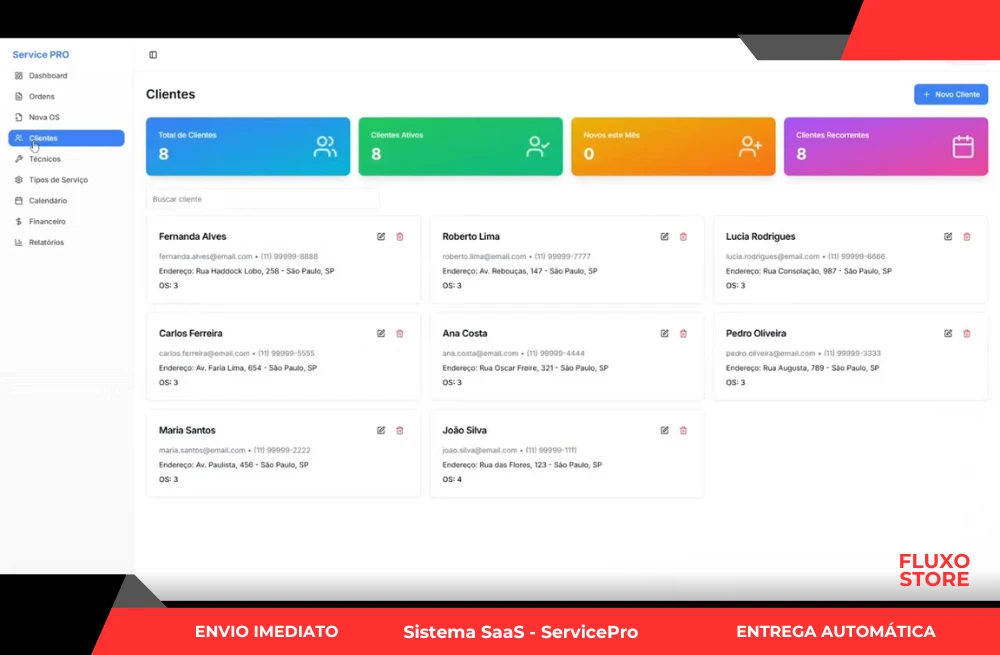The image size is (1000, 655).
Task: Delete the Roberto Lima client via trash icon
Action: [x=684, y=237]
